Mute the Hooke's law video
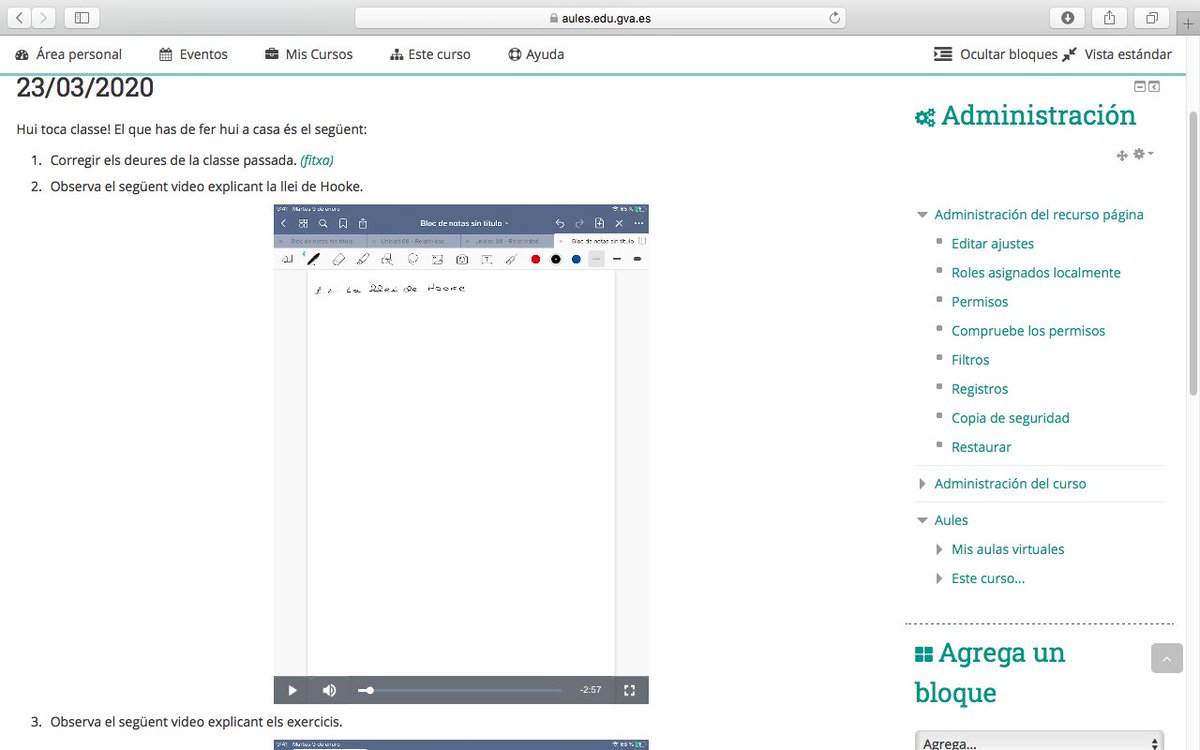The width and height of the screenshot is (1200, 750). pyautogui.click(x=329, y=690)
